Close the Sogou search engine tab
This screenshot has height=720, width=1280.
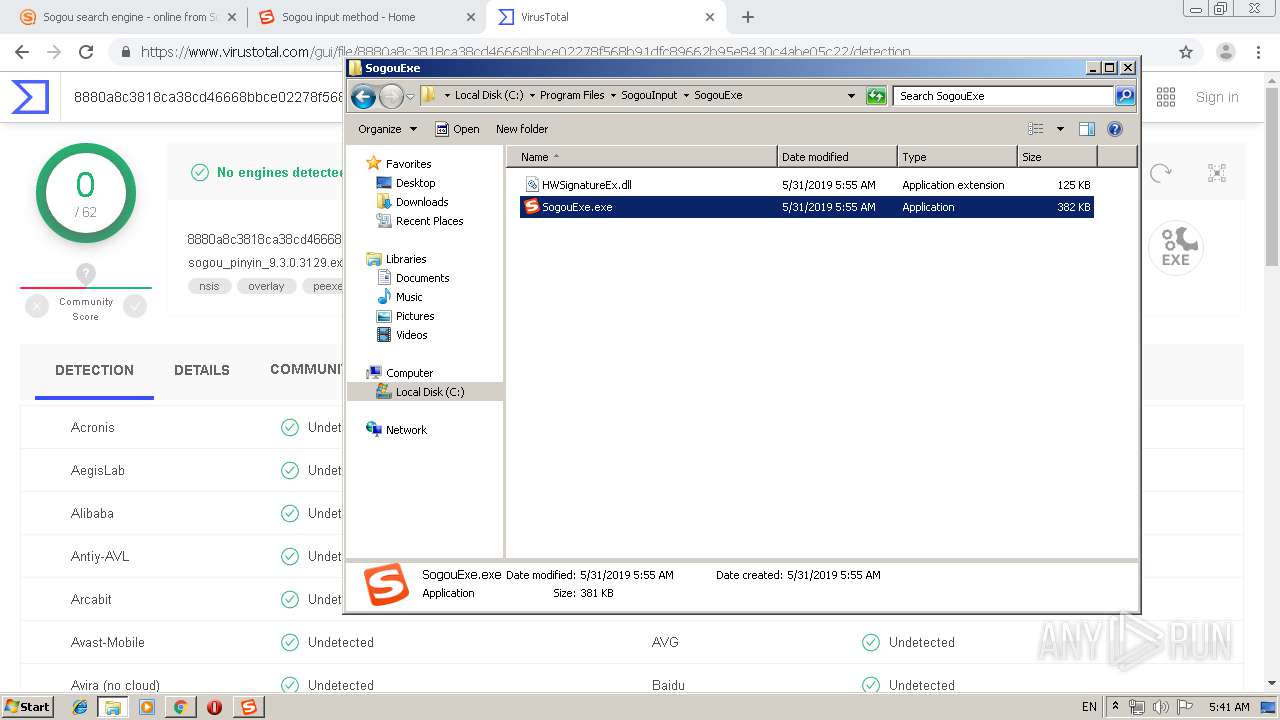[x=232, y=17]
